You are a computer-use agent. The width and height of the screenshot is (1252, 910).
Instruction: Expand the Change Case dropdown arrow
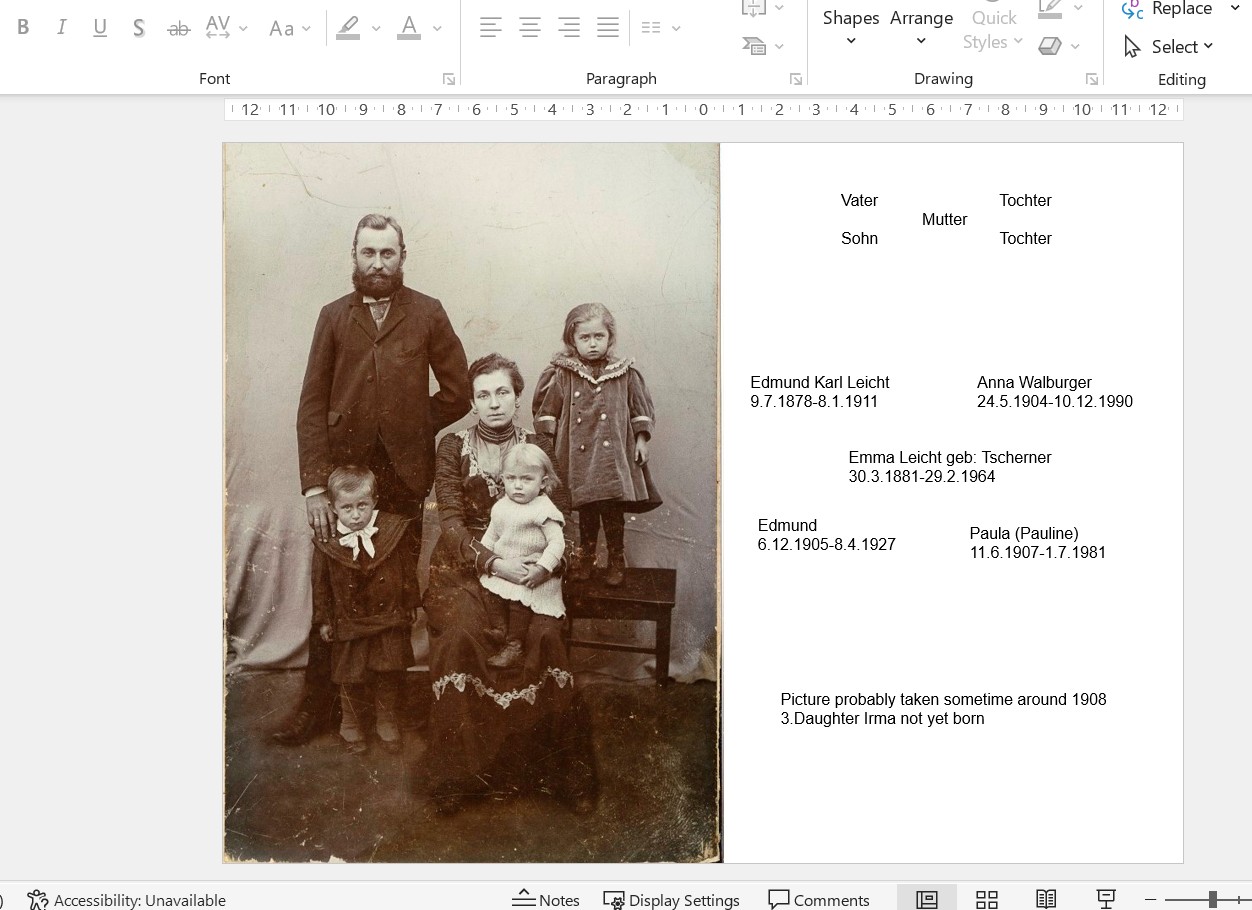coord(307,29)
